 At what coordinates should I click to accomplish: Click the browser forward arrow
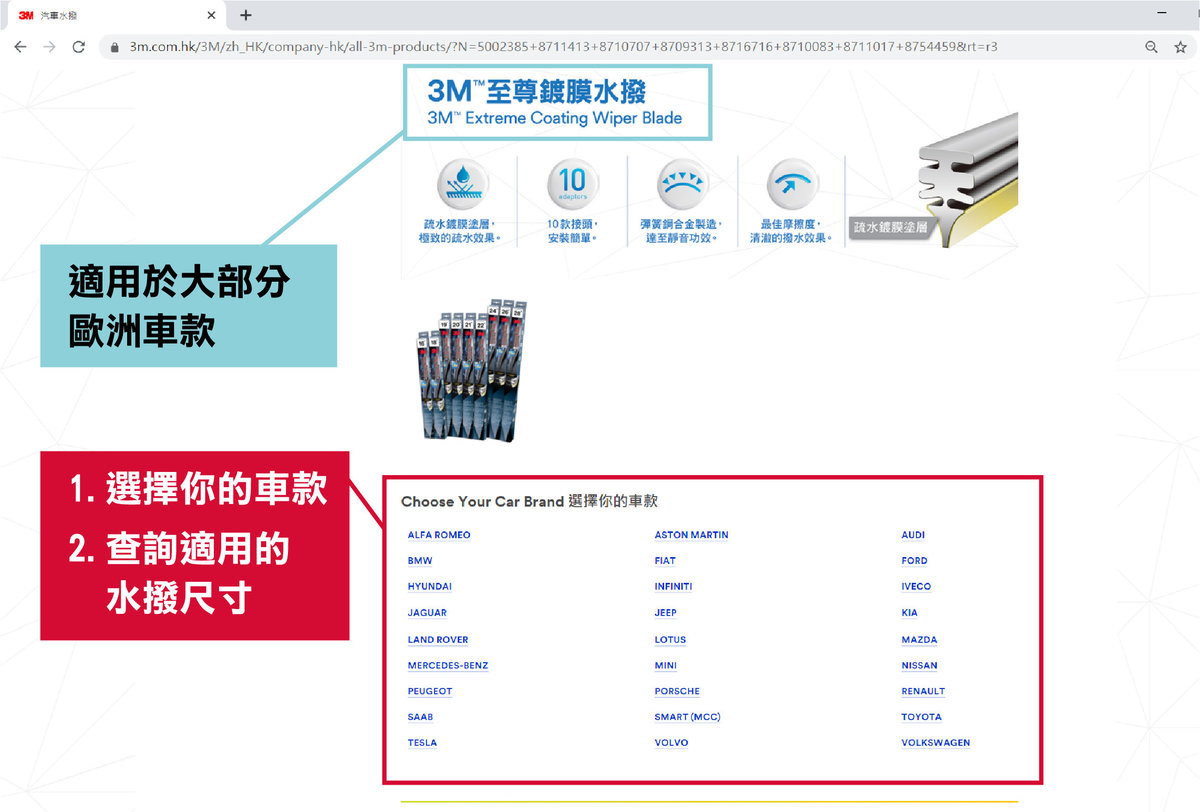point(49,47)
